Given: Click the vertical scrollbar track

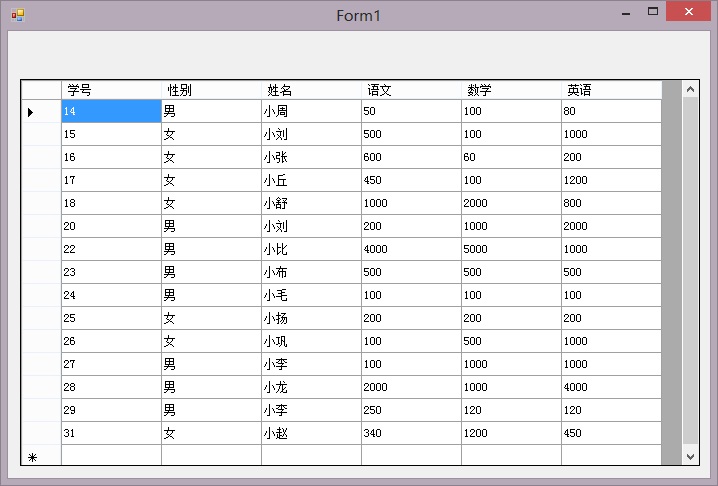Looking at the screenshot, I should (x=690, y=300).
